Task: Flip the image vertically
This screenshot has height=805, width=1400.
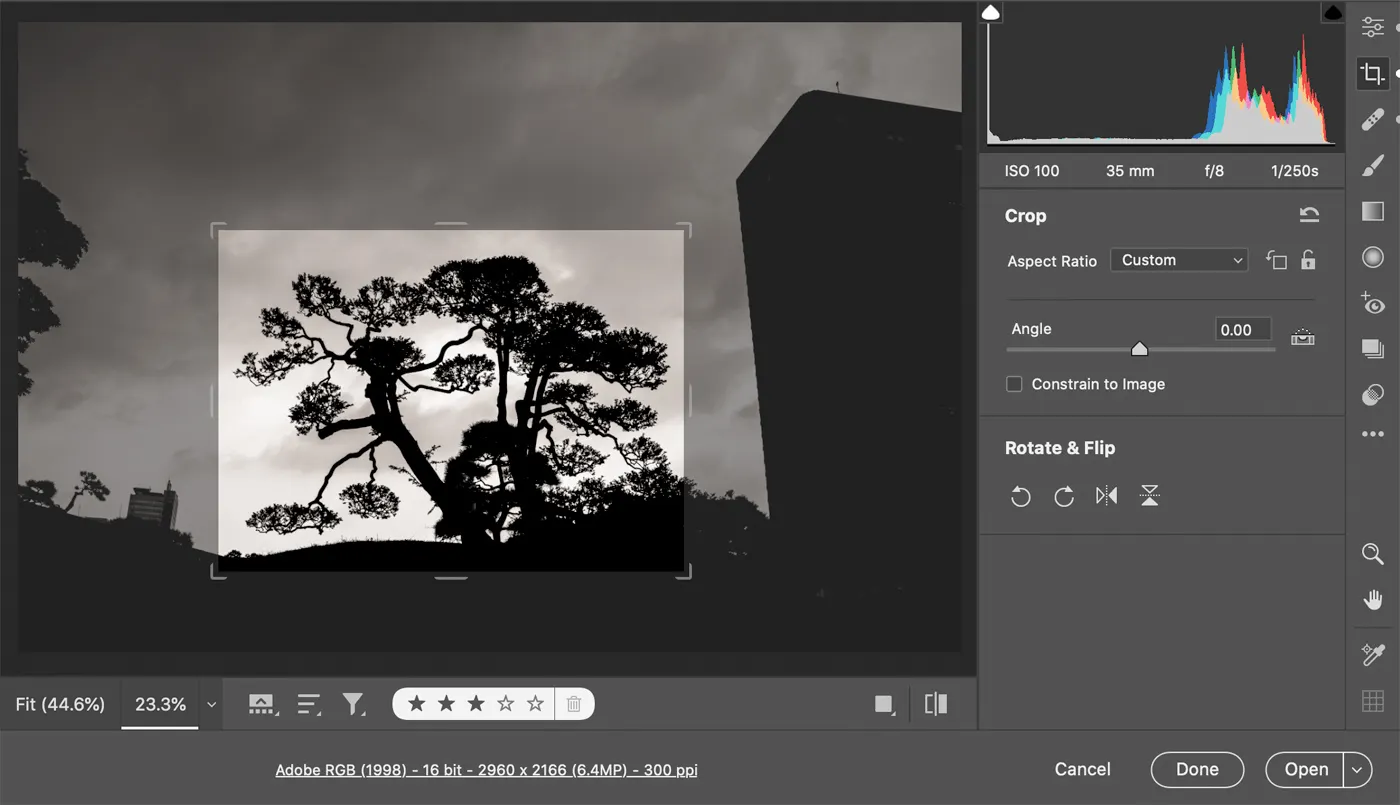Action: click(x=1149, y=496)
